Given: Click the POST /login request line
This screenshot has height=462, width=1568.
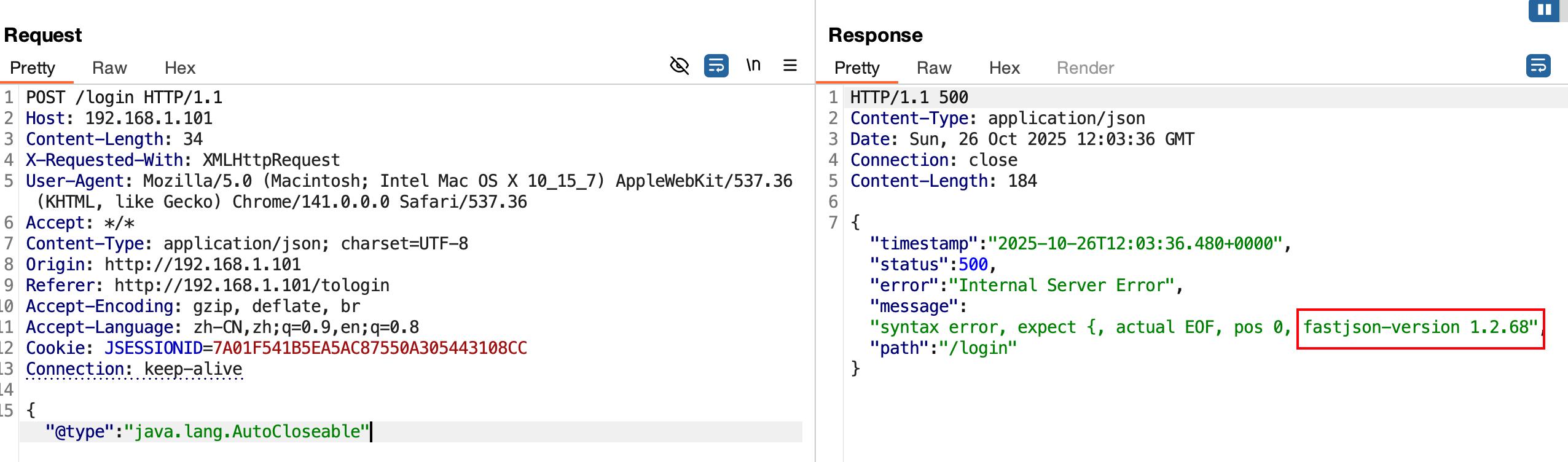Looking at the screenshot, I should pyautogui.click(x=124, y=98).
